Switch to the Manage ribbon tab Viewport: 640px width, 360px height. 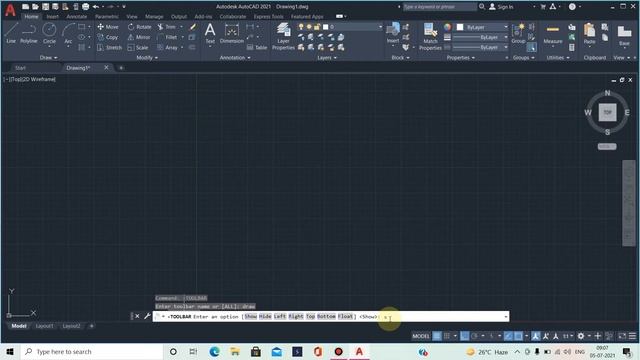coord(154,17)
